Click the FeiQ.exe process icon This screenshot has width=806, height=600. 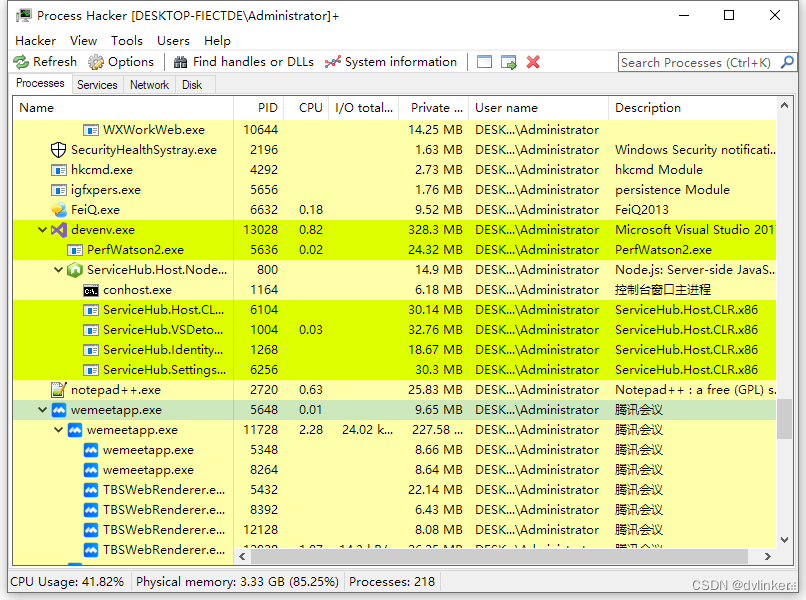coord(59,210)
